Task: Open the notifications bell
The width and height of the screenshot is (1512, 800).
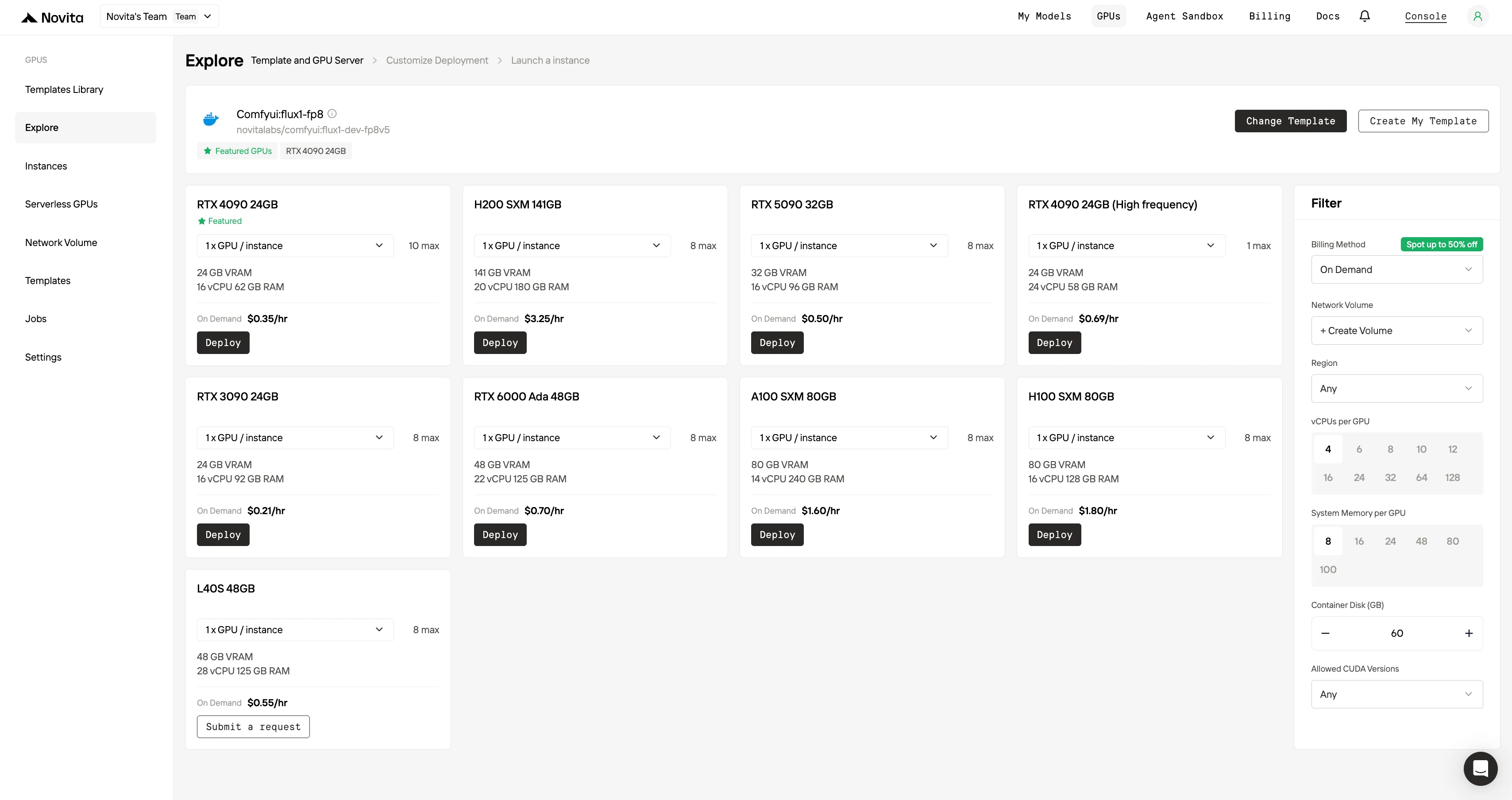Action: 1365,16
